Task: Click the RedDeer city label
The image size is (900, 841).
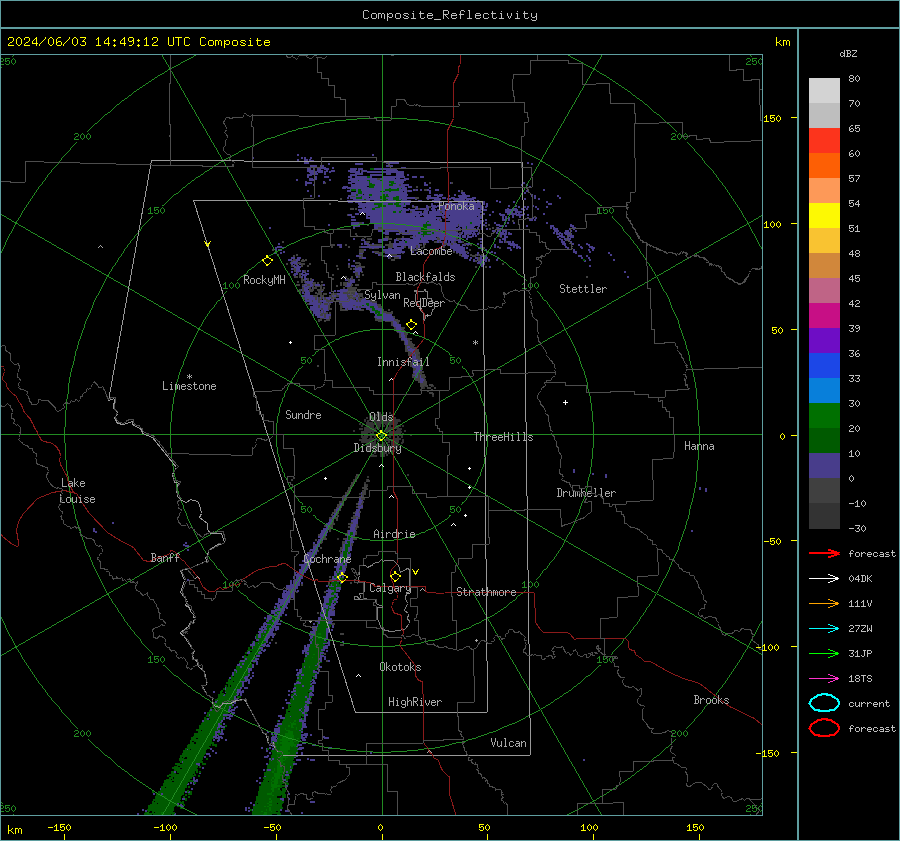Action: (424, 303)
